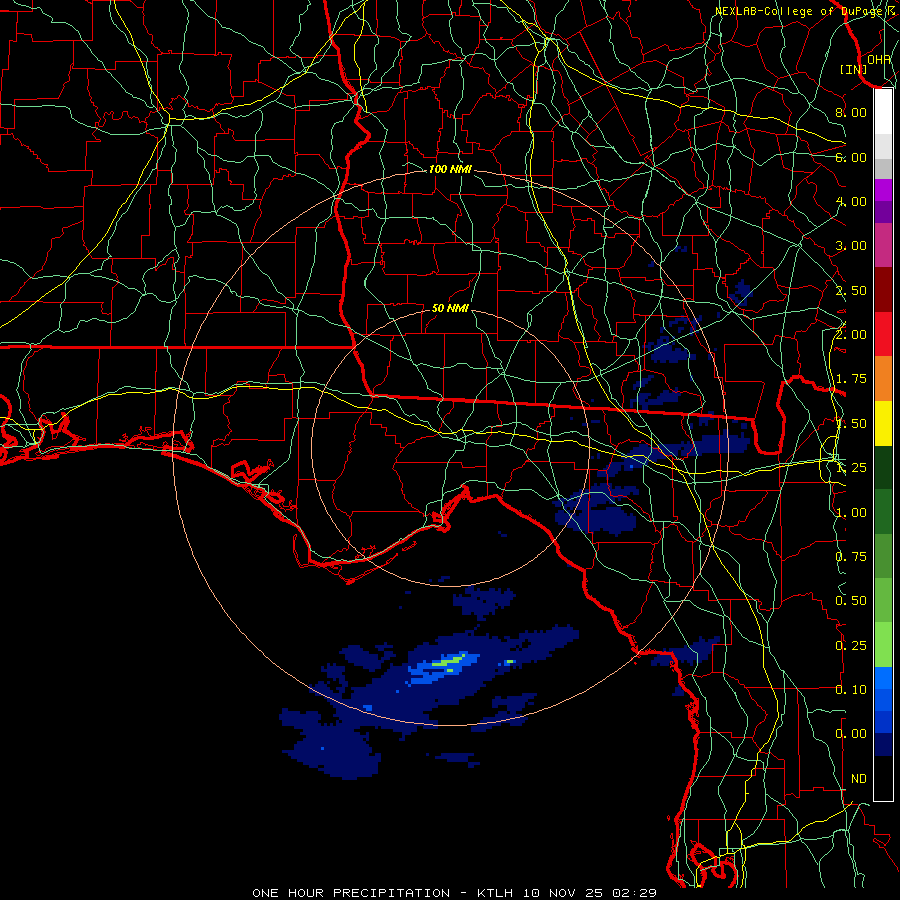Click the light-green heaviest rain core offshore
900x900 pixels.
(x=449, y=661)
